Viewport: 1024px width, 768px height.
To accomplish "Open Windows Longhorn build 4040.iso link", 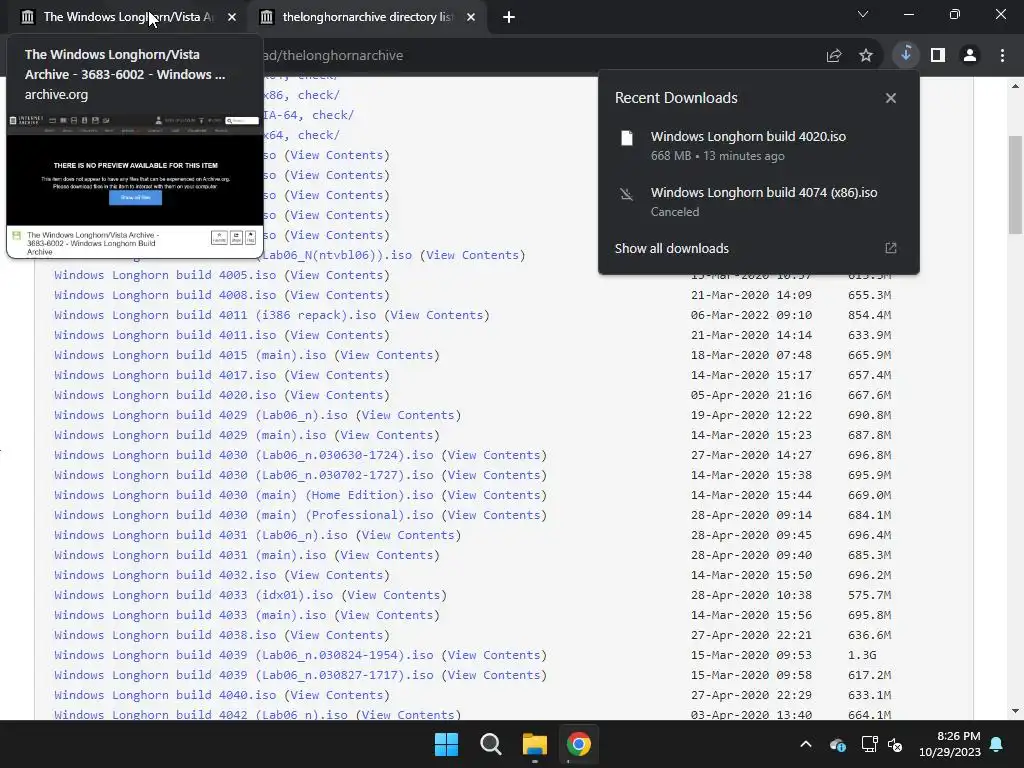I will [165, 696].
